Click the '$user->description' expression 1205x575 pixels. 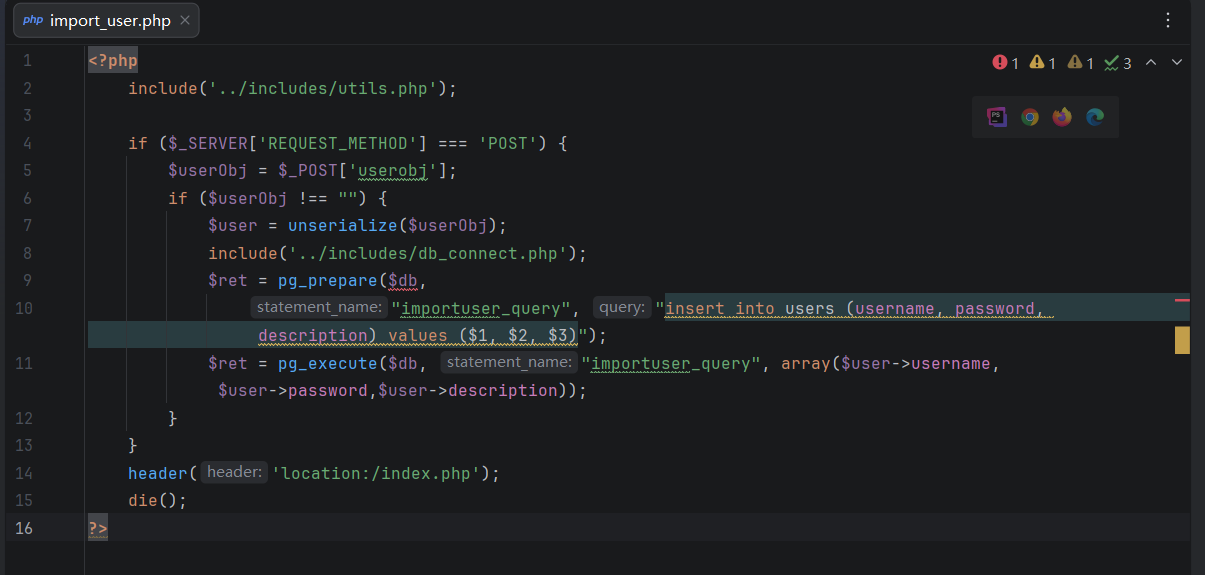(x=467, y=390)
